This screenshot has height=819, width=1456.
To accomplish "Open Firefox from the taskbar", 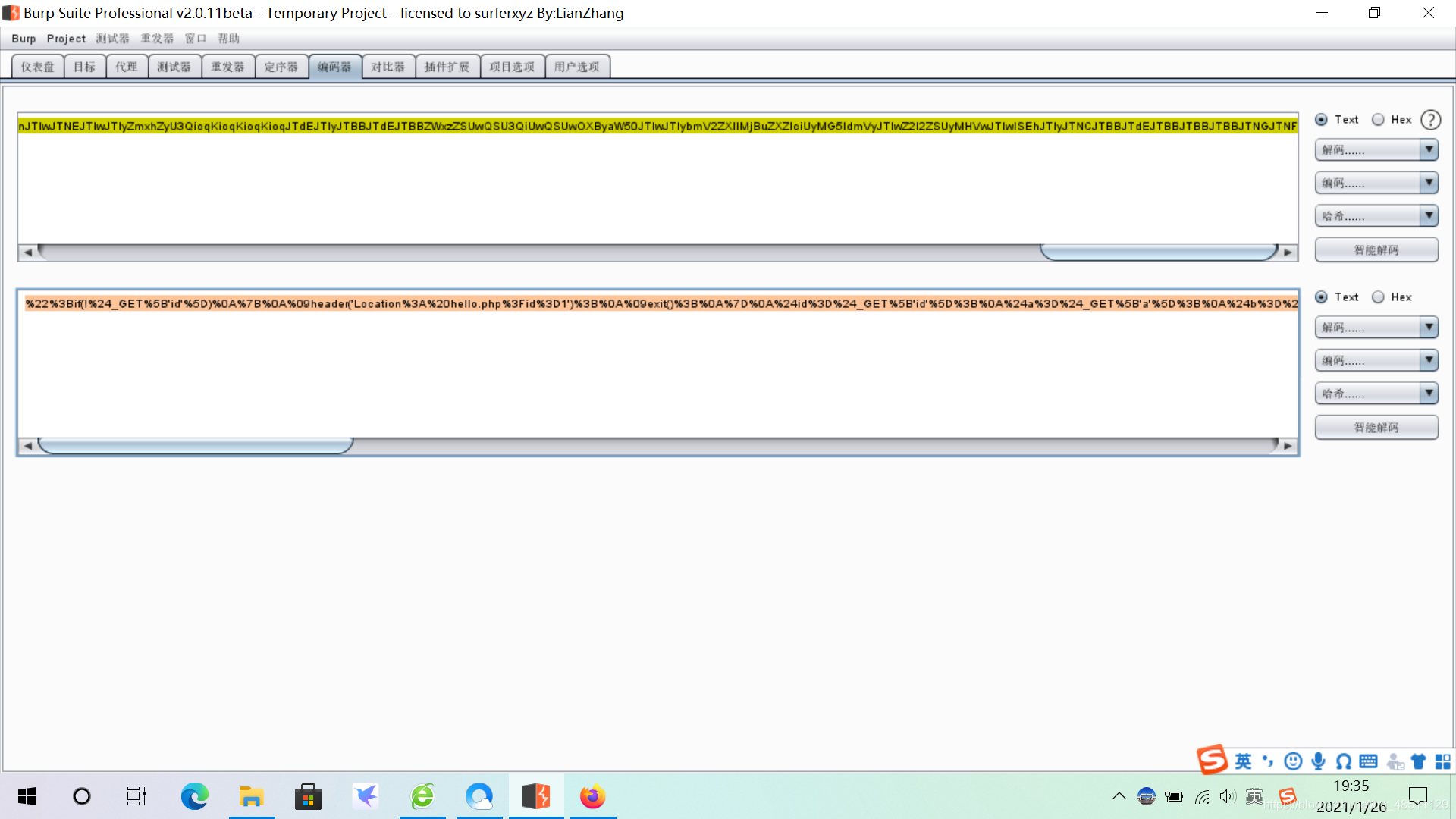I will 593,796.
